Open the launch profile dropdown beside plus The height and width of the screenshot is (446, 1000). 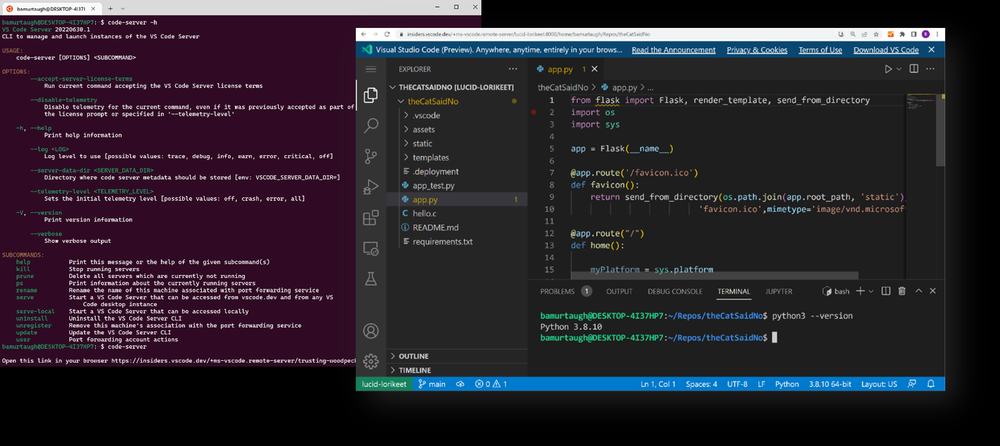[x=871, y=291]
